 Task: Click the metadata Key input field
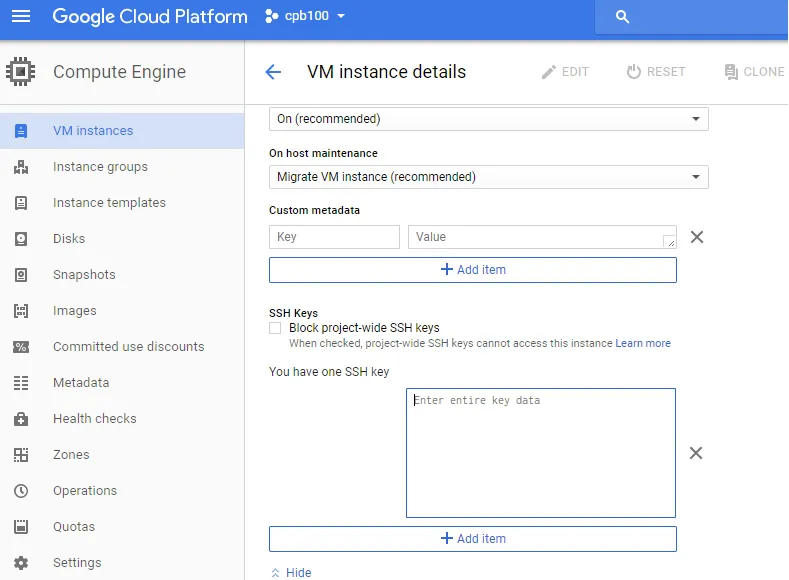coord(334,237)
